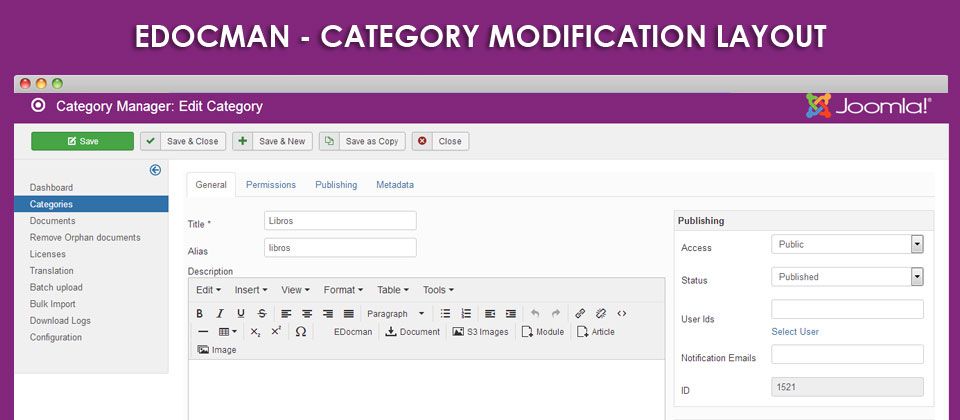
Task: Click the Title field containing Libros
Action: [x=340, y=221]
